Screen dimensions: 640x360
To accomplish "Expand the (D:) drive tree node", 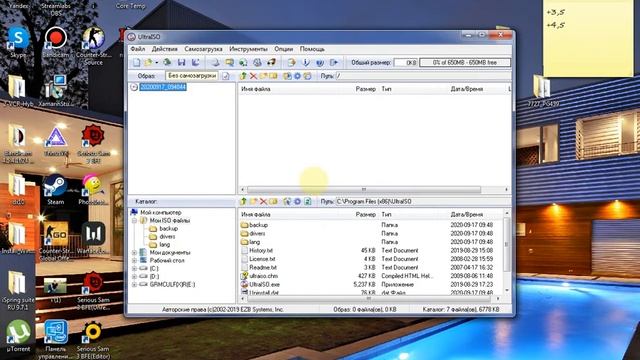I will pos(134,276).
